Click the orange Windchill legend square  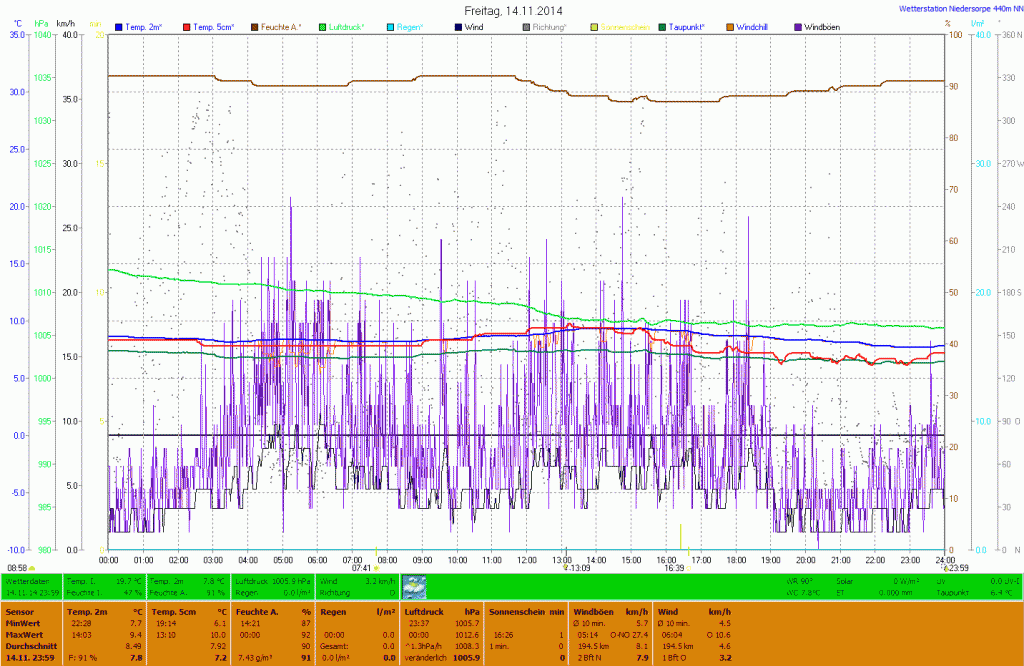(731, 25)
